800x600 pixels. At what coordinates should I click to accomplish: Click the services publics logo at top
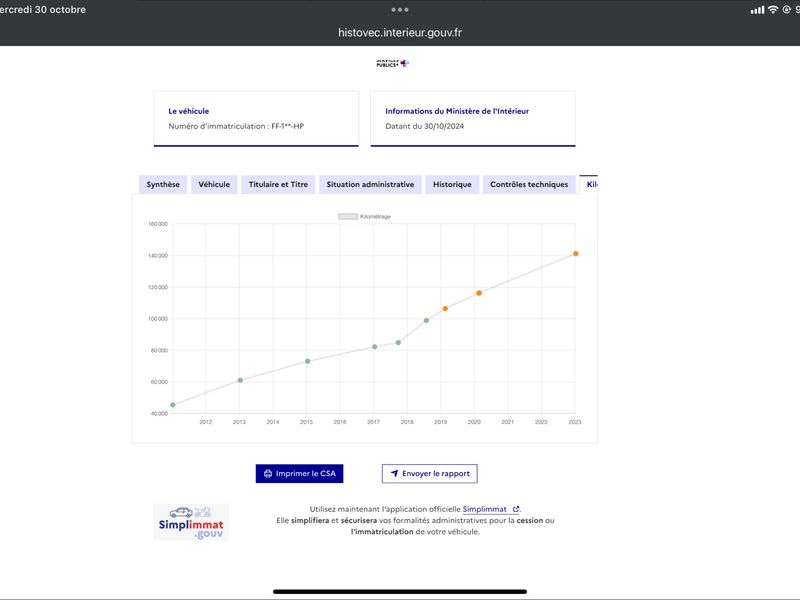(392, 63)
